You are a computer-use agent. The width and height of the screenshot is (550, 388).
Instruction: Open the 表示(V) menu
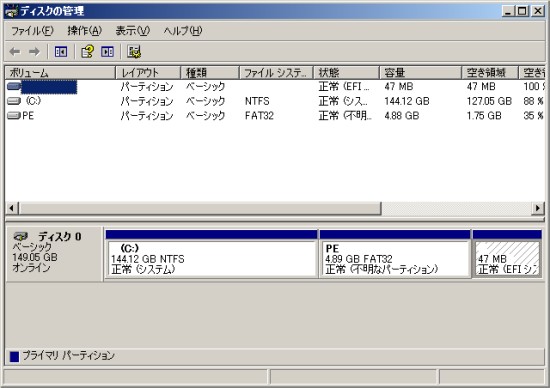[x=133, y=31]
